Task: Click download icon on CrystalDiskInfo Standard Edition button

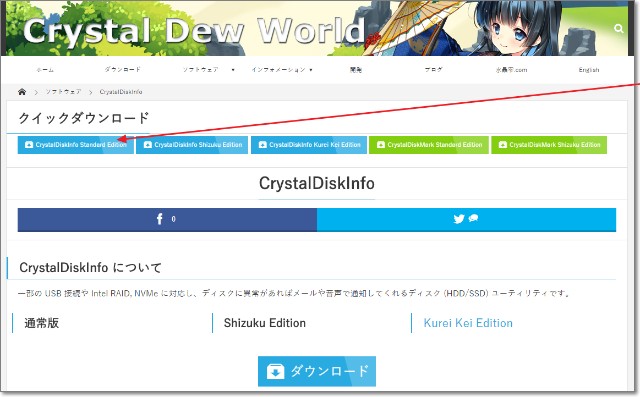Action: click(x=29, y=145)
